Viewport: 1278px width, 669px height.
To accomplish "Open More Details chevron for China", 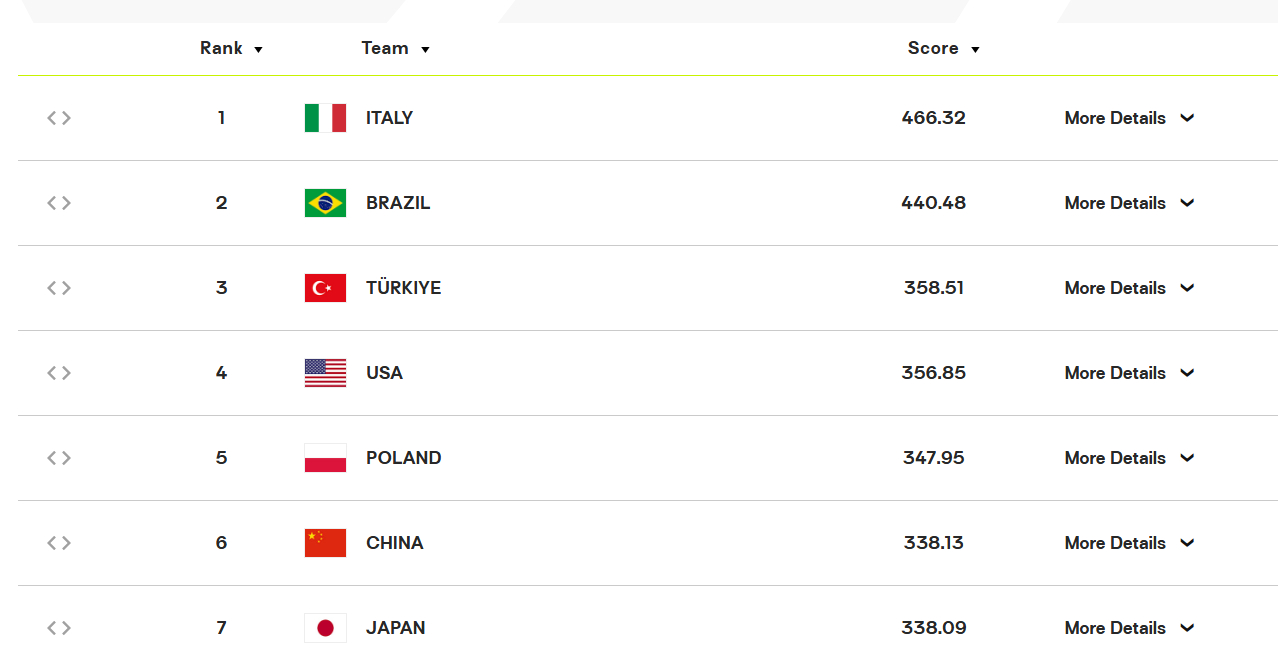I will pos(1187,543).
